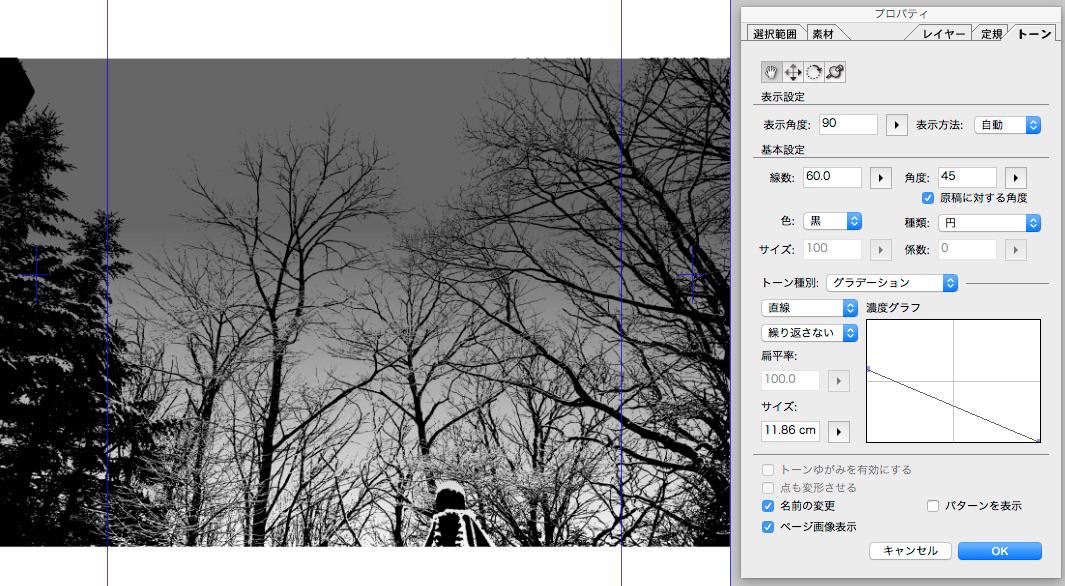Screen dimensions: 1065x586
Task: Click the トーンゆがみを有効にする checkbox
Action: pyautogui.click(x=768, y=470)
